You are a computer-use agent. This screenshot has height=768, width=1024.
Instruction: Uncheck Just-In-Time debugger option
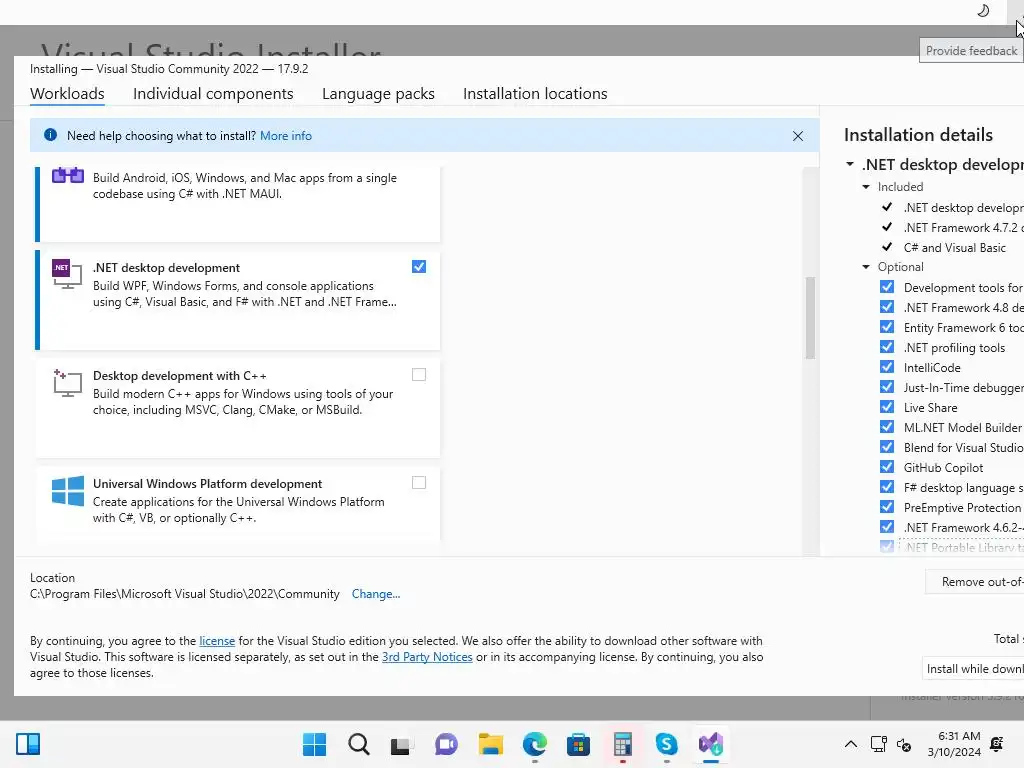pos(886,387)
